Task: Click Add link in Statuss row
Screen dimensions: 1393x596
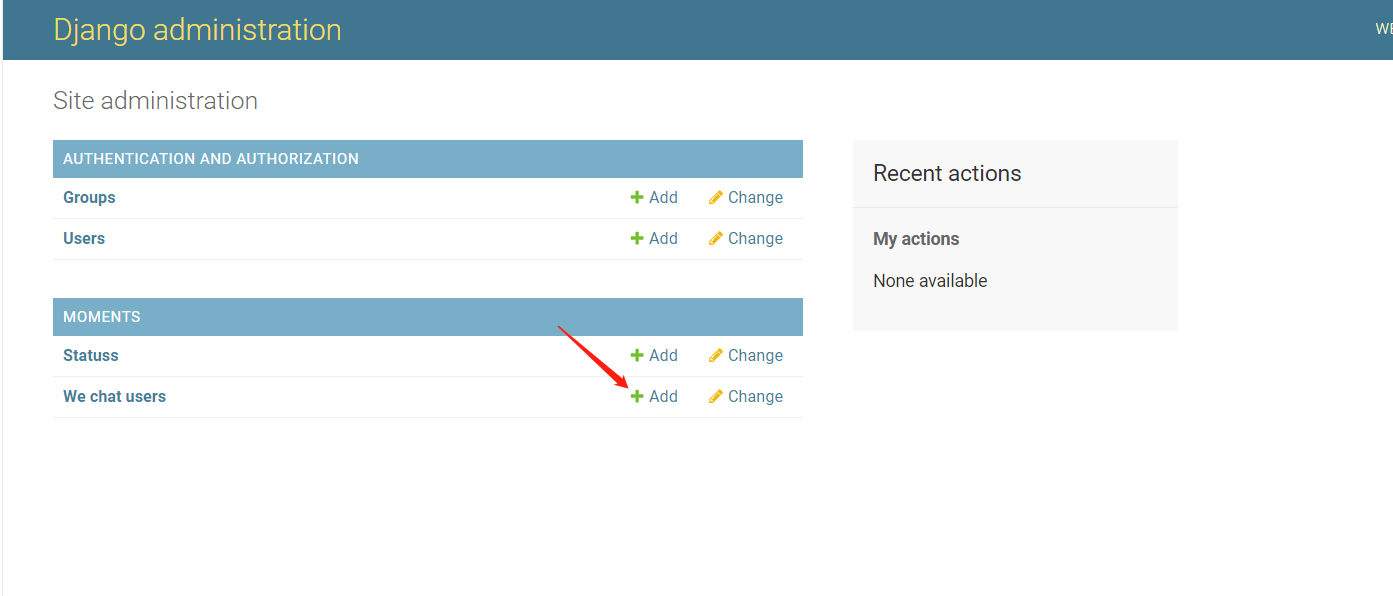Action: coord(654,356)
